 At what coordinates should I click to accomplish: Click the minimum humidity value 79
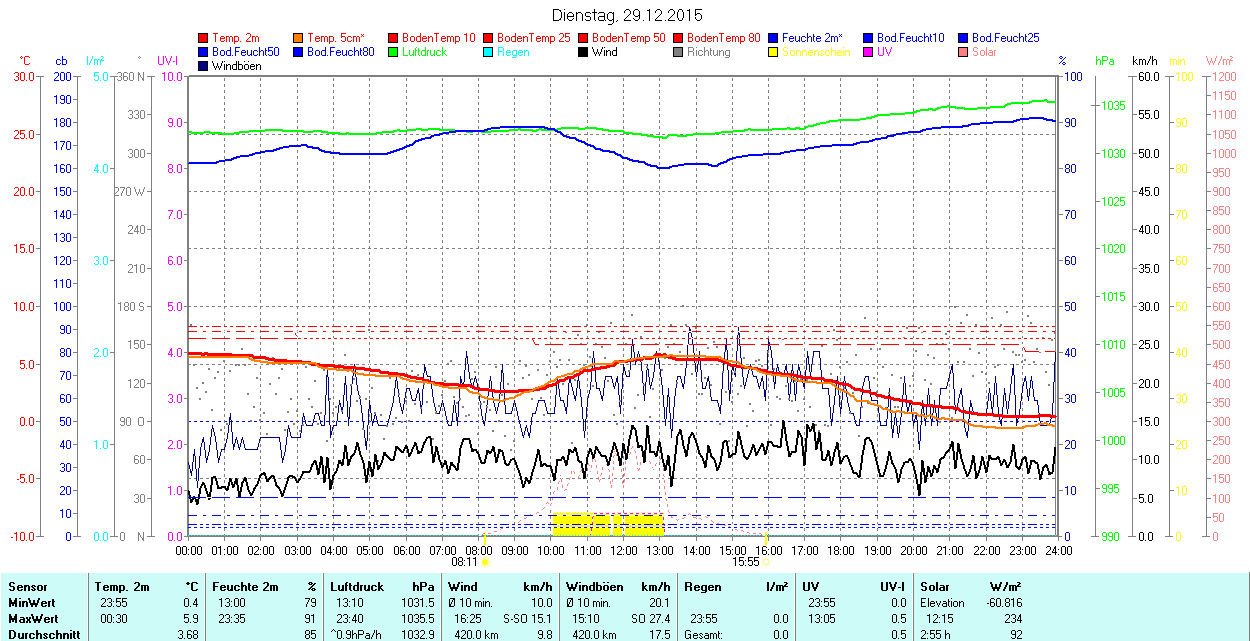point(311,603)
